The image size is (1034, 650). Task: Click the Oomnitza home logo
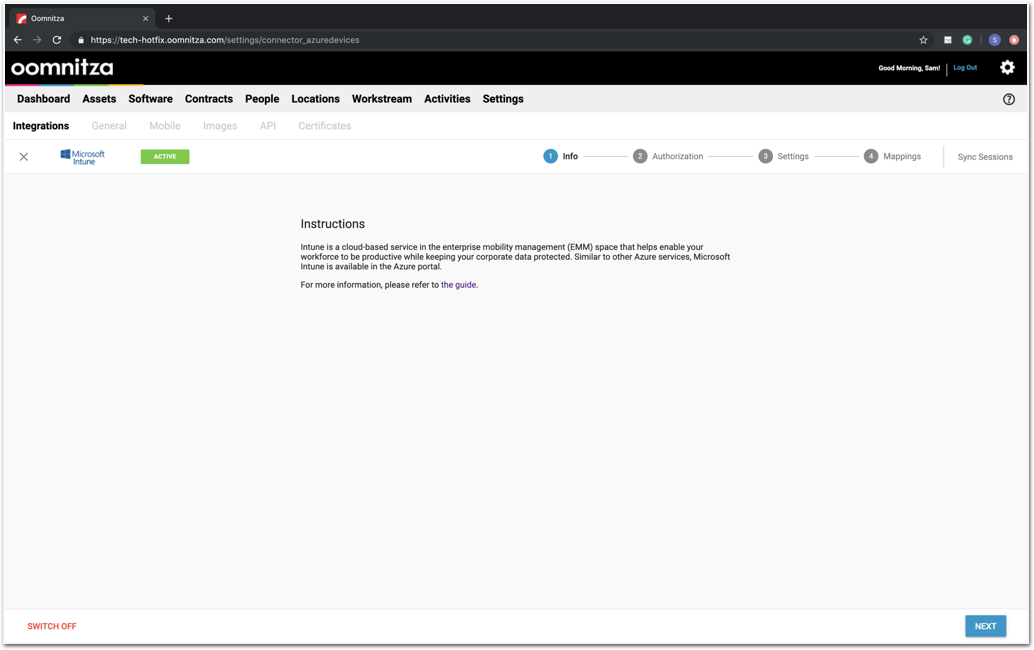coord(62,68)
